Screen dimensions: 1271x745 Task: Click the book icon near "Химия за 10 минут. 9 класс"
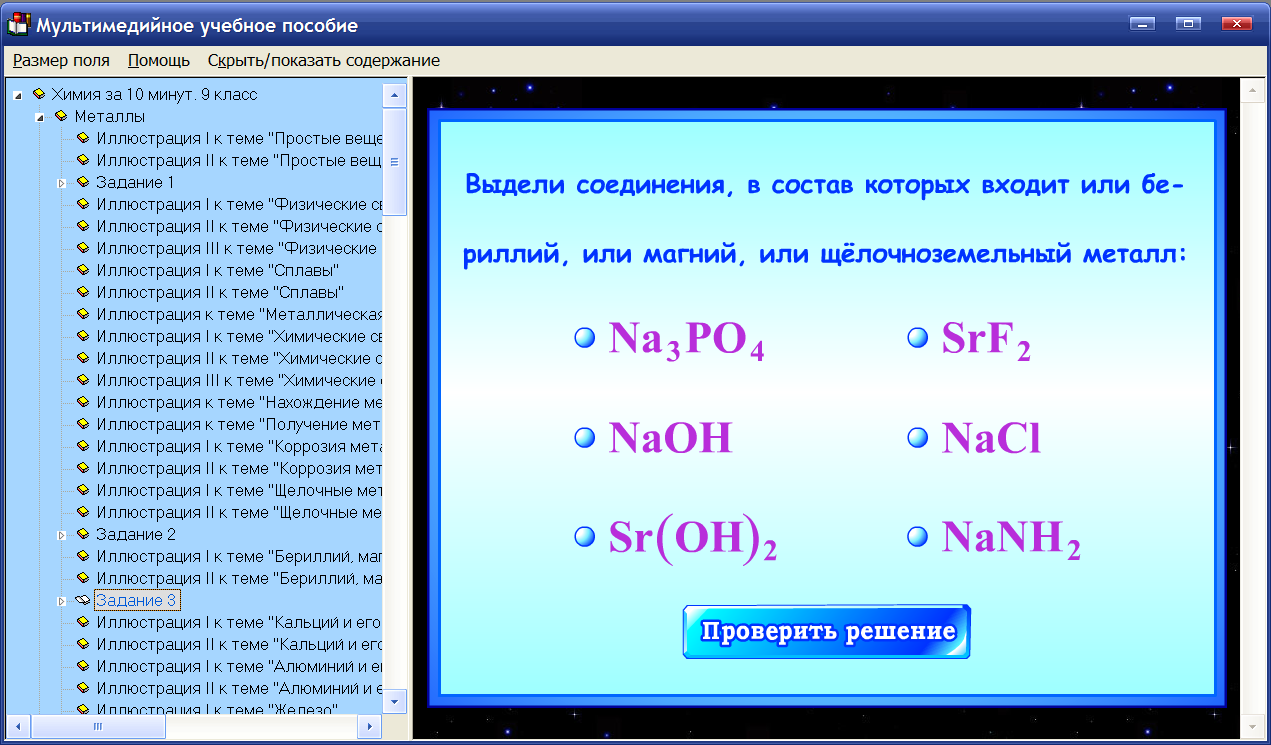coord(37,94)
